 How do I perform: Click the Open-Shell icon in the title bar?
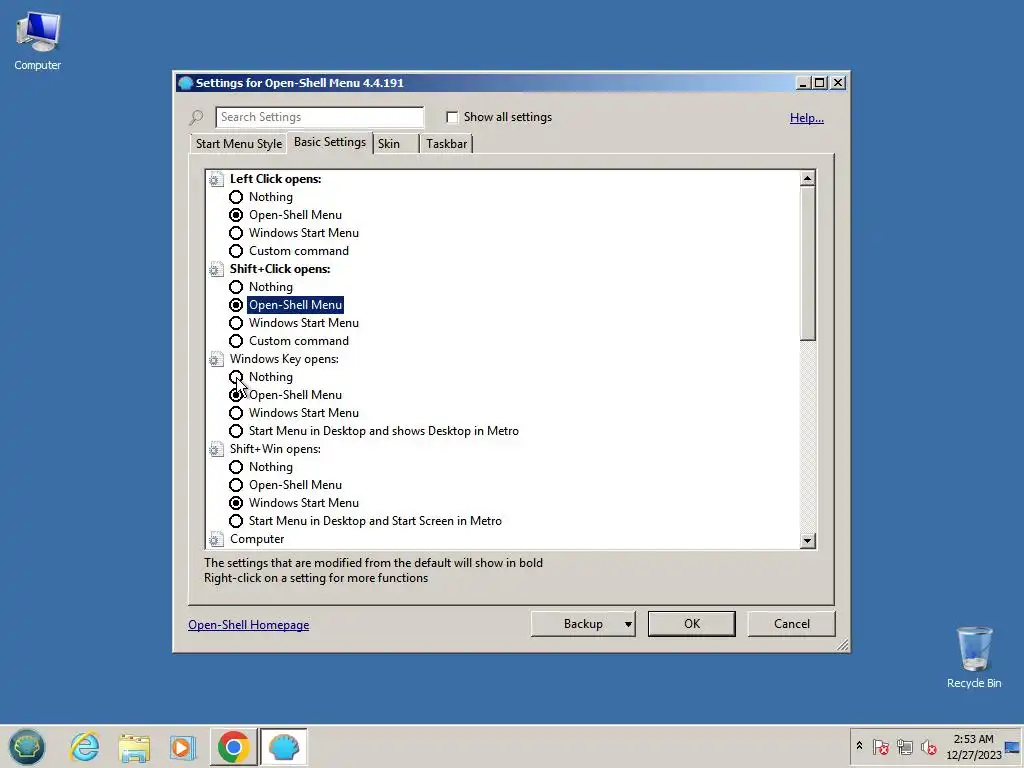(185, 83)
